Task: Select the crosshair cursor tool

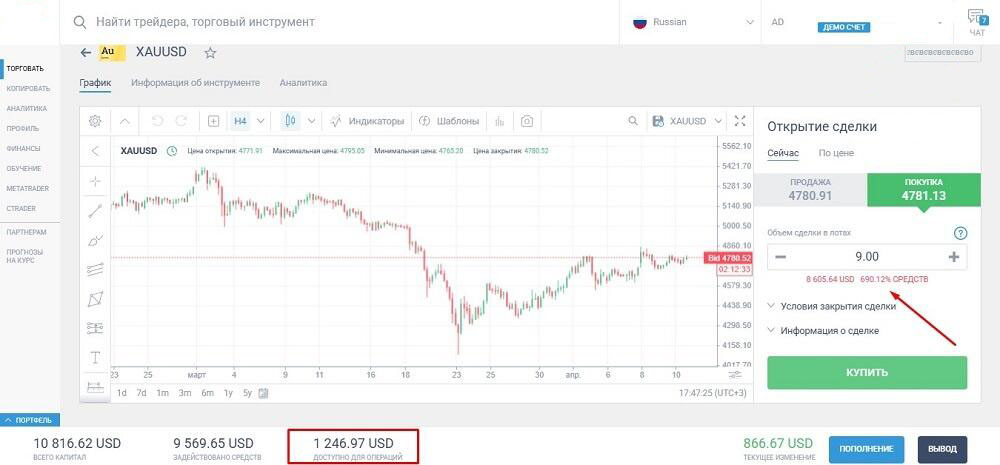Action: pos(95,181)
